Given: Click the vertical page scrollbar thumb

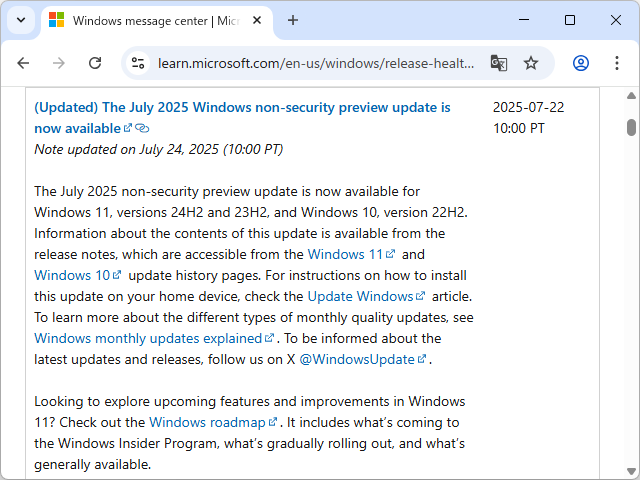Looking at the screenshot, I should [631, 127].
